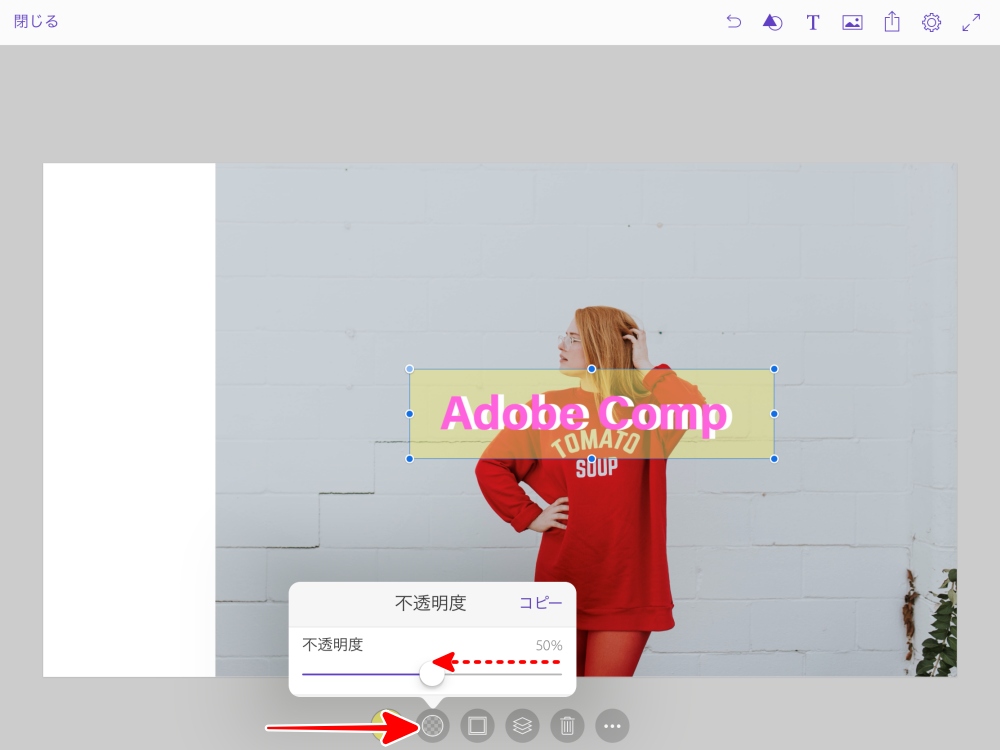Open the shapes tool

click(x=772, y=22)
